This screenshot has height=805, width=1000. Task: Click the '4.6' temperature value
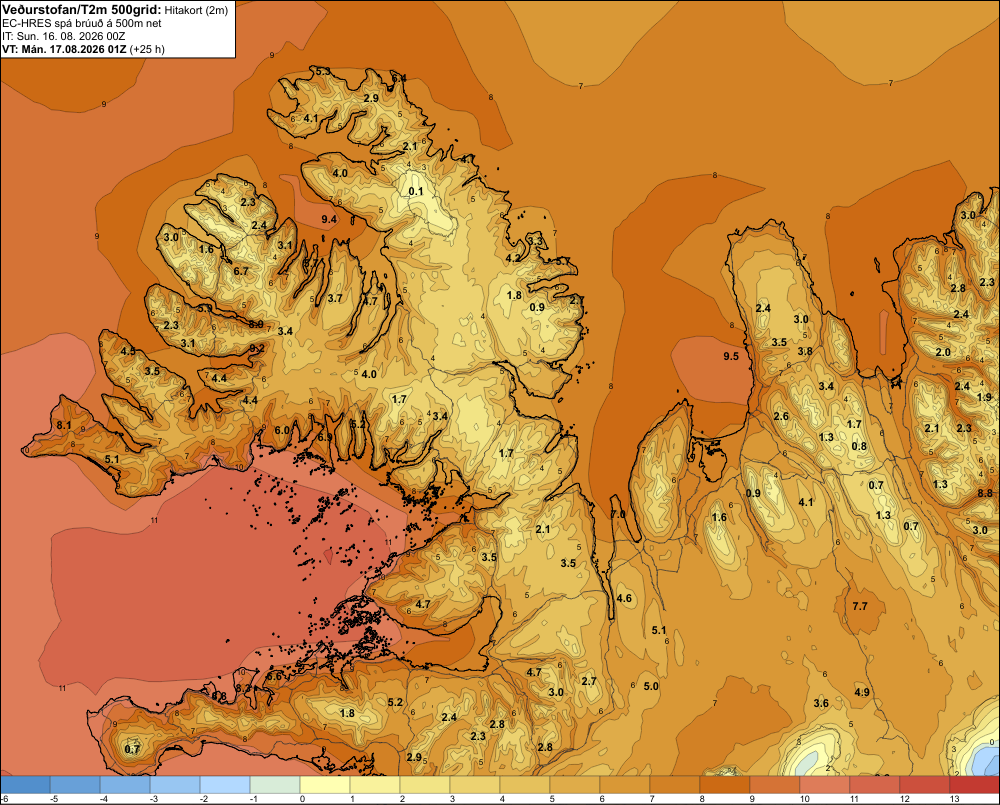624,598
